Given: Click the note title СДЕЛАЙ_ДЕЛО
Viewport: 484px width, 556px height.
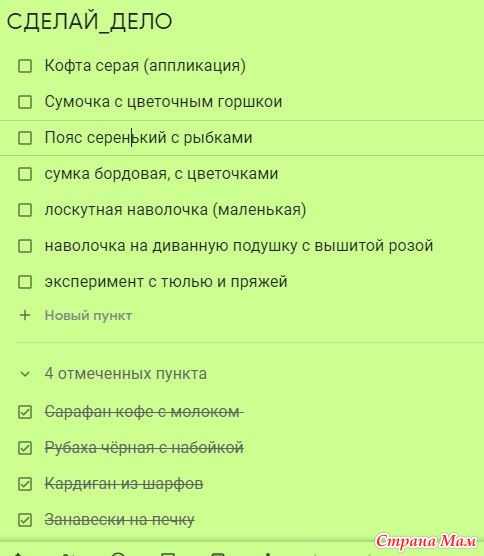Looking at the screenshot, I should (89, 22).
